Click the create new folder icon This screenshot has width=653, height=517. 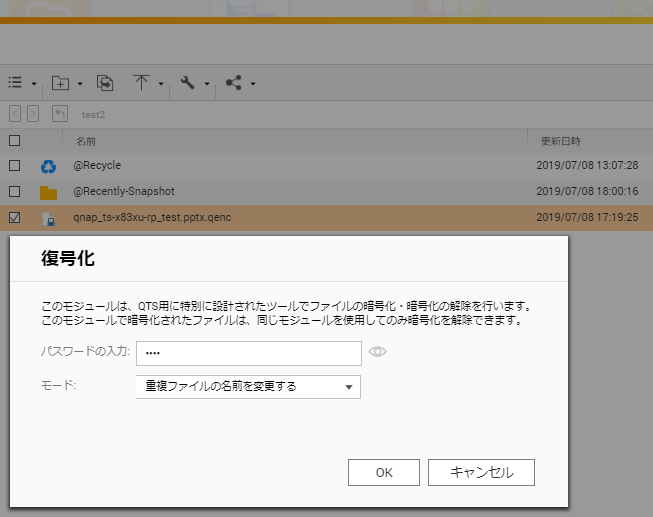(60, 83)
